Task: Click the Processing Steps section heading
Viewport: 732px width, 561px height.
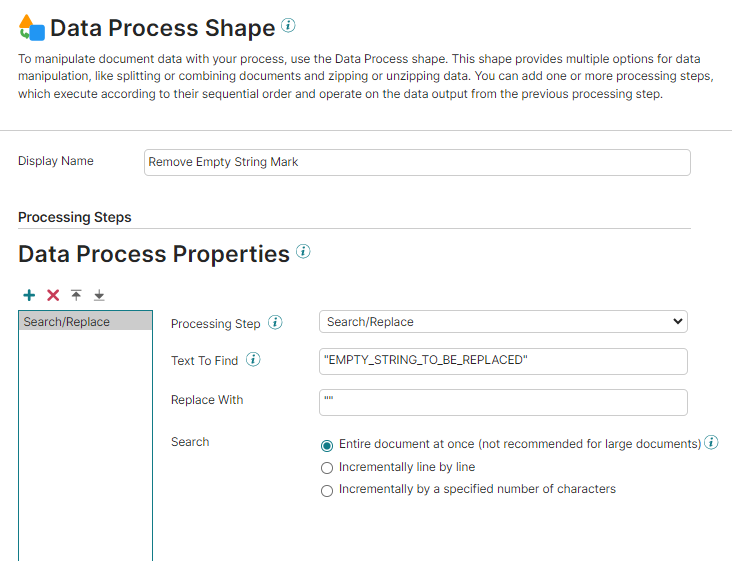Action: pyautogui.click(x=75, y=217)
